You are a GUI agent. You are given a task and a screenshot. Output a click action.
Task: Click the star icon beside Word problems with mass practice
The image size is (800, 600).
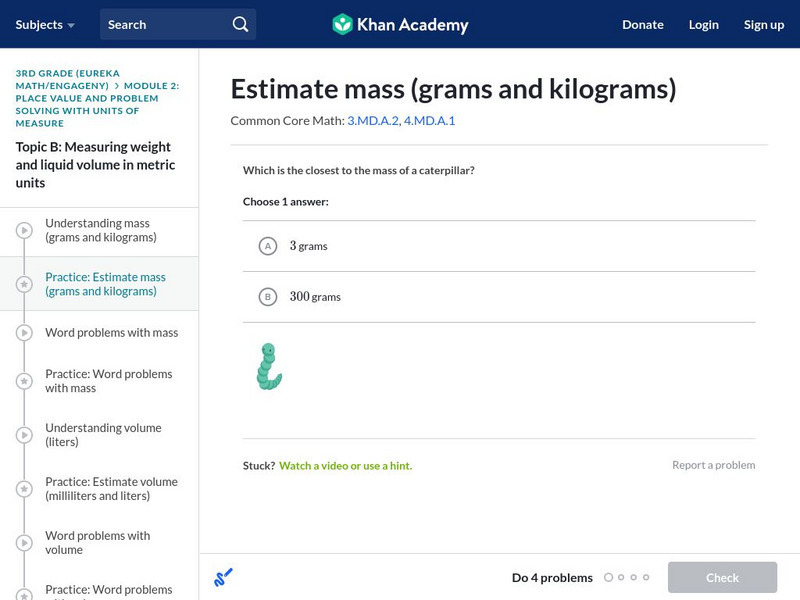24,381
